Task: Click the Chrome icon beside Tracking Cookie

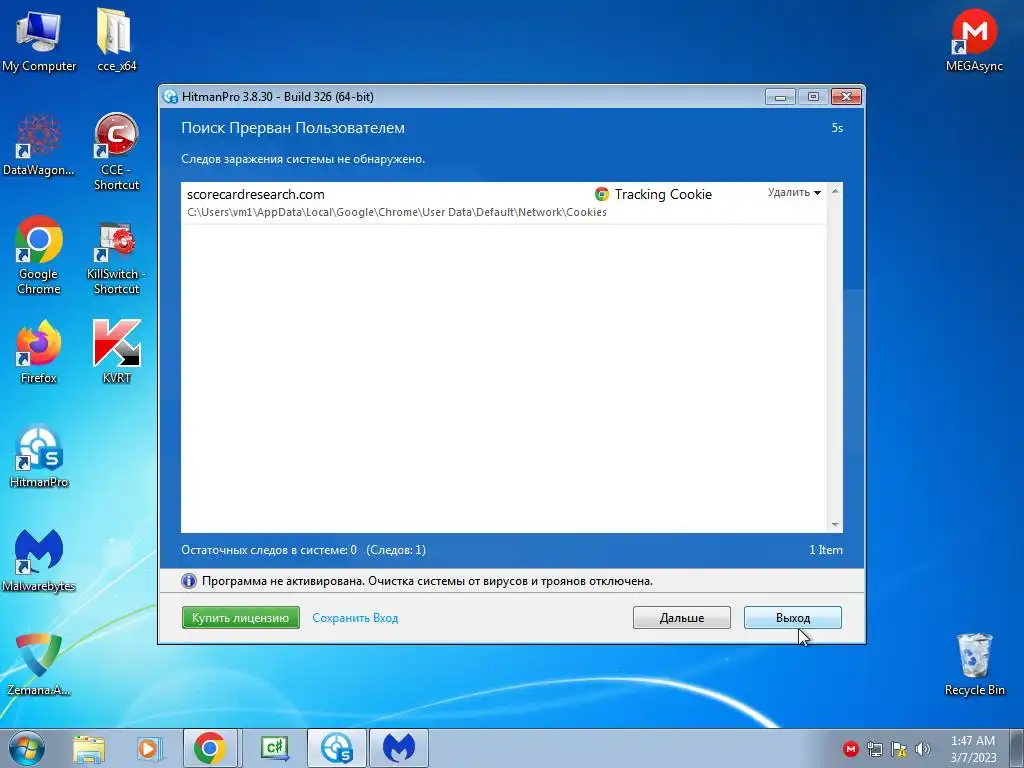Action: pyautogui.click(x=601, y=194)
